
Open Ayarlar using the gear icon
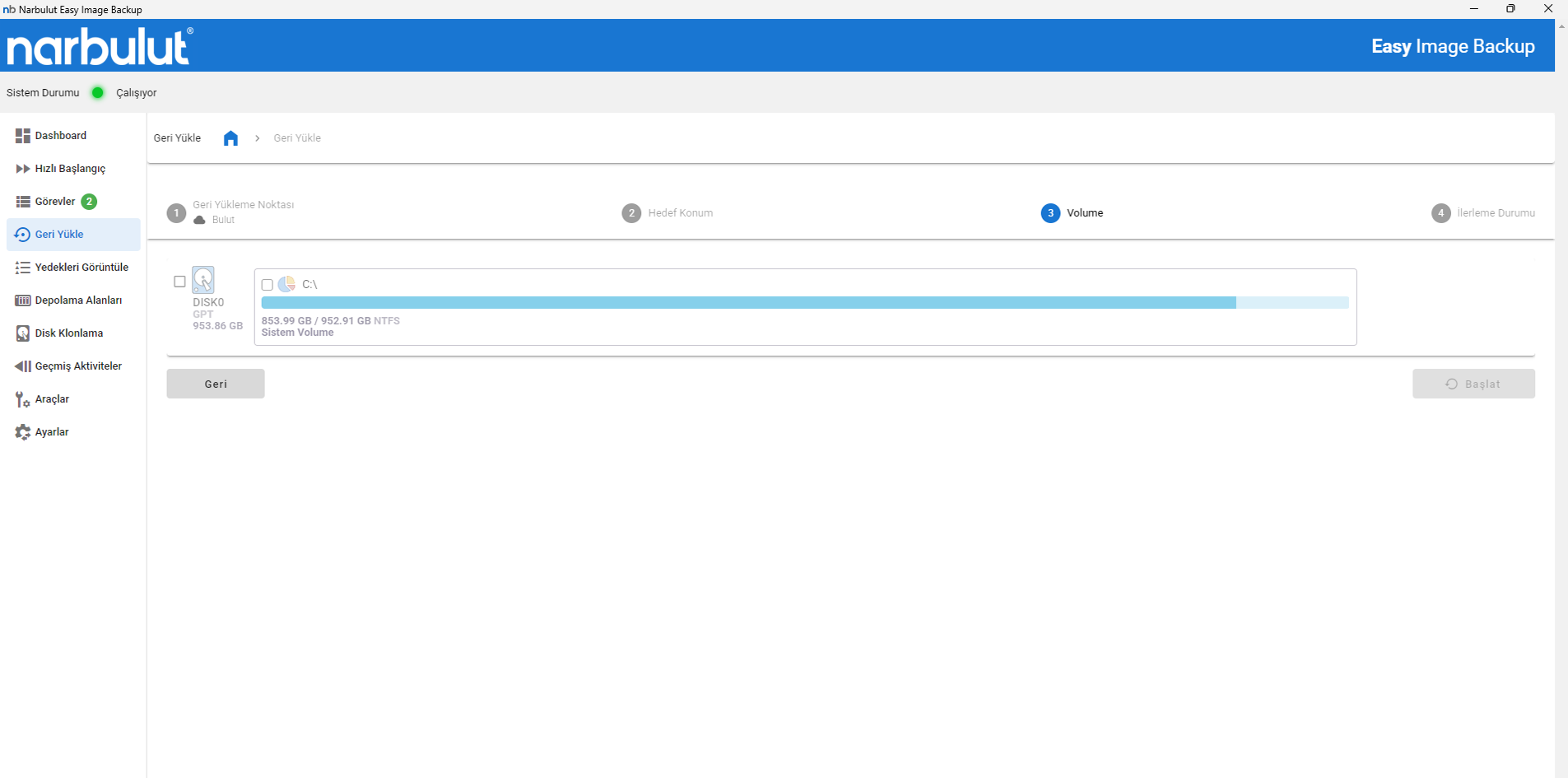[22, 432]
